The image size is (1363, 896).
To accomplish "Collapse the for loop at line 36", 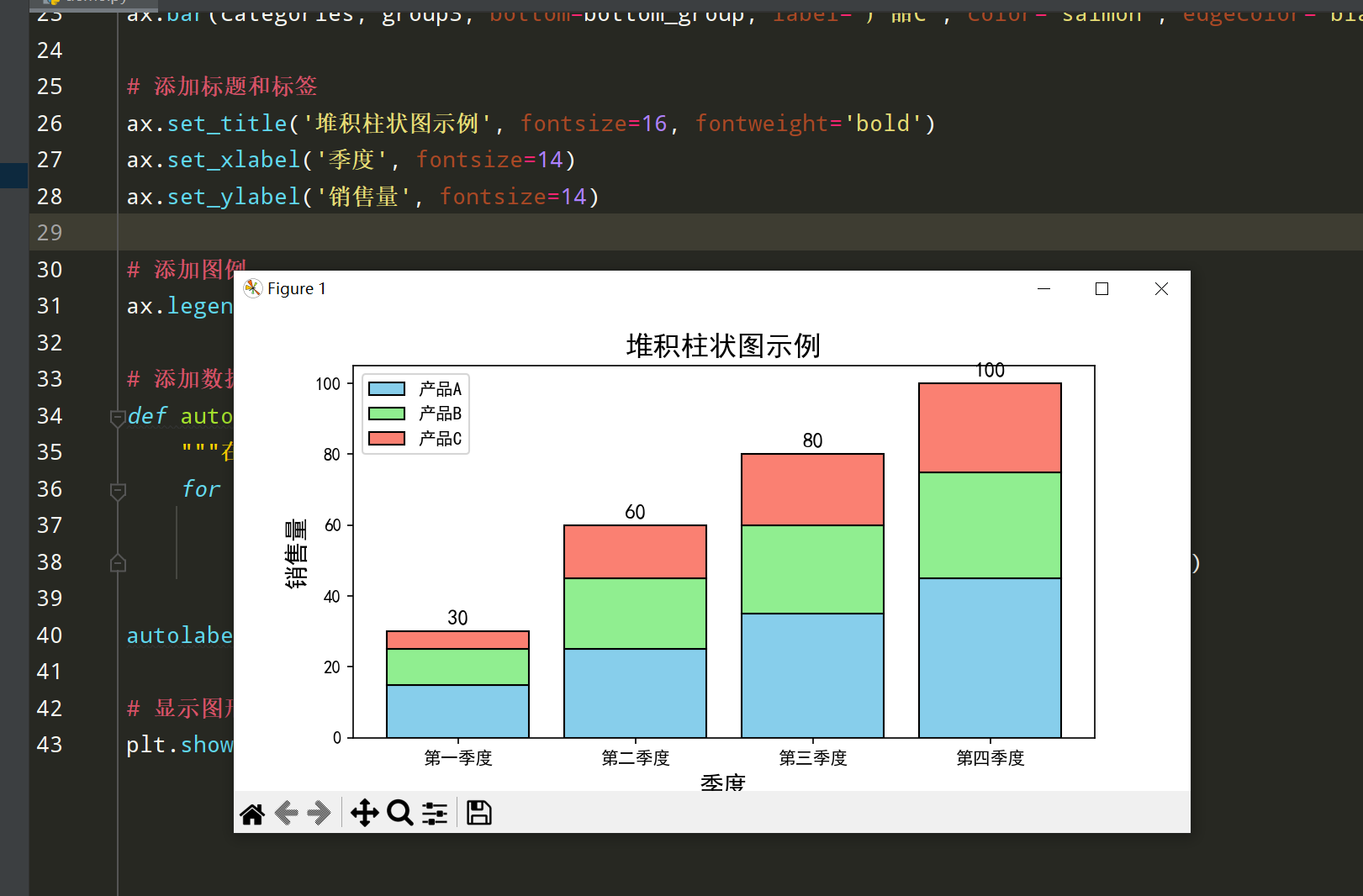I will (x=118, y=491).
